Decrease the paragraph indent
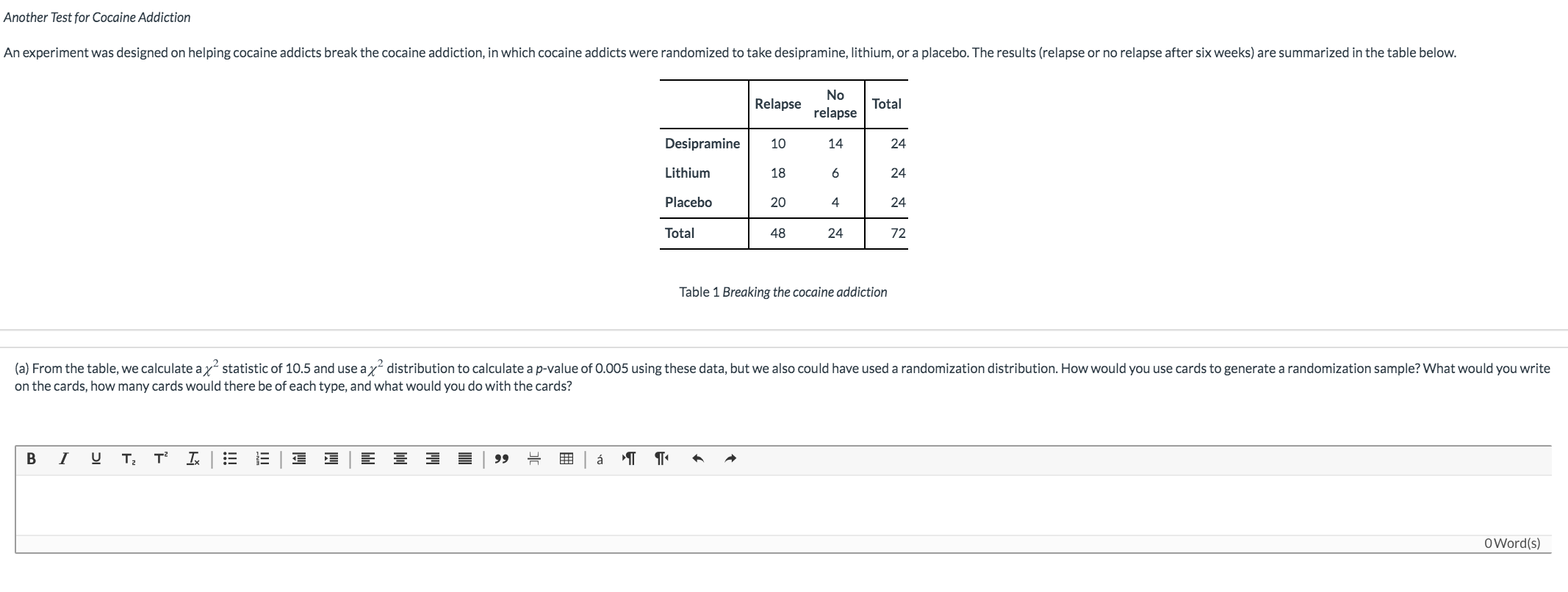 point(299,459)
